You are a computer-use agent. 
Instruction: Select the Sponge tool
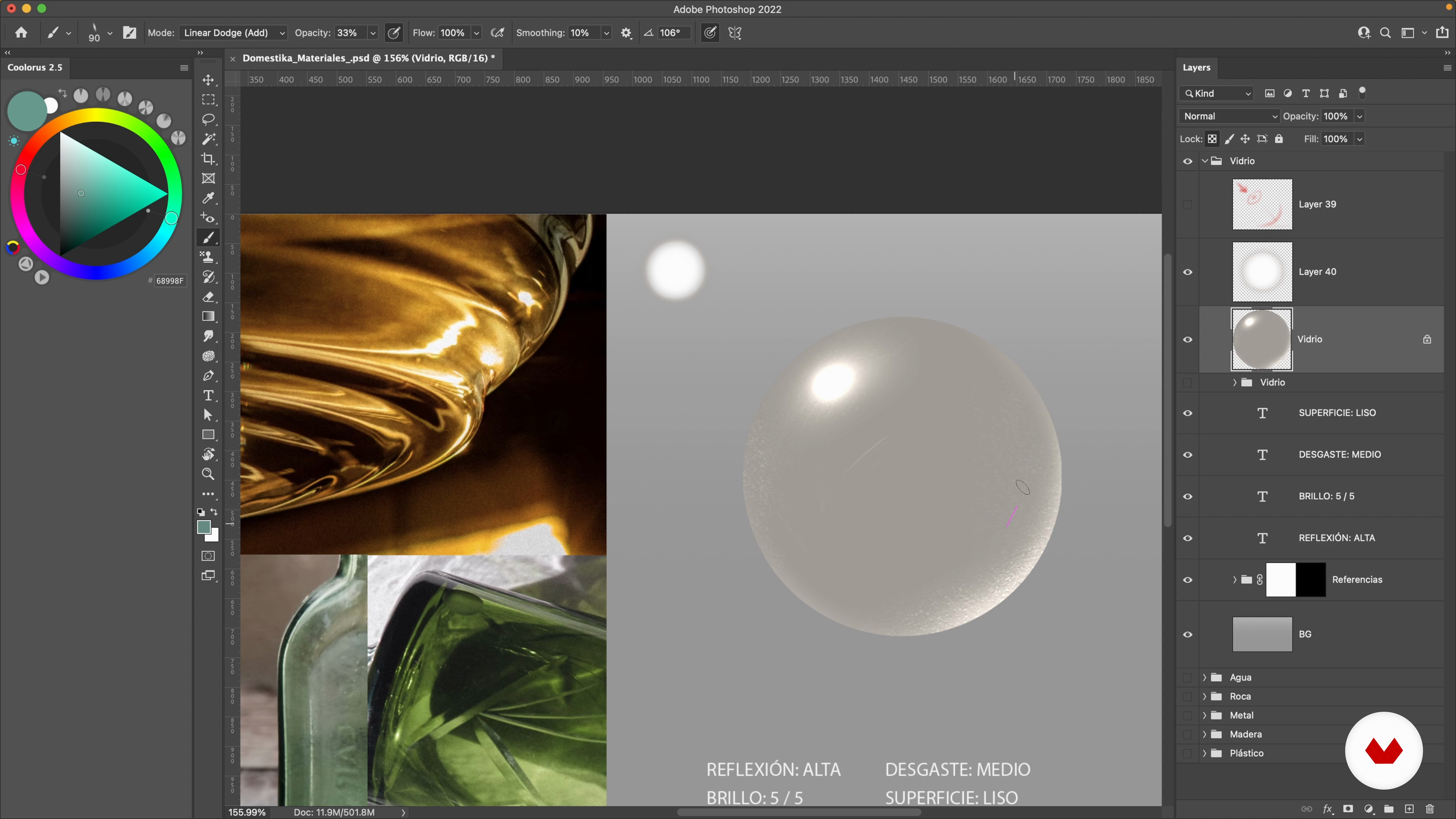(209, 356)
